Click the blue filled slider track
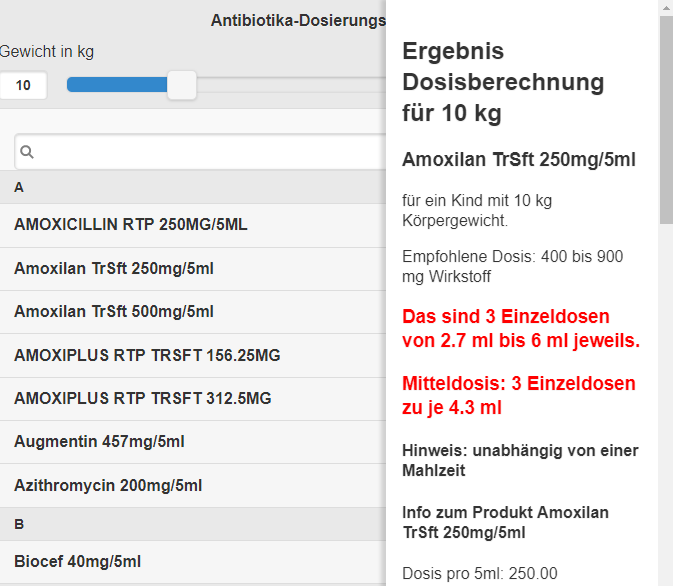The width and height of the screenshot is (673, 586). 117,85
